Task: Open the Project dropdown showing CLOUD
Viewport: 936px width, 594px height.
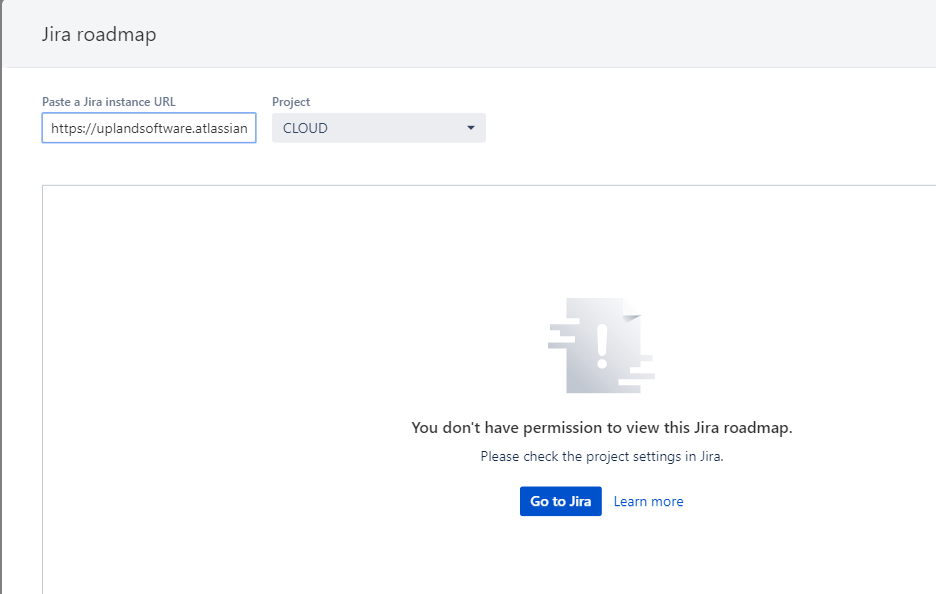Action: pos(378,128)
